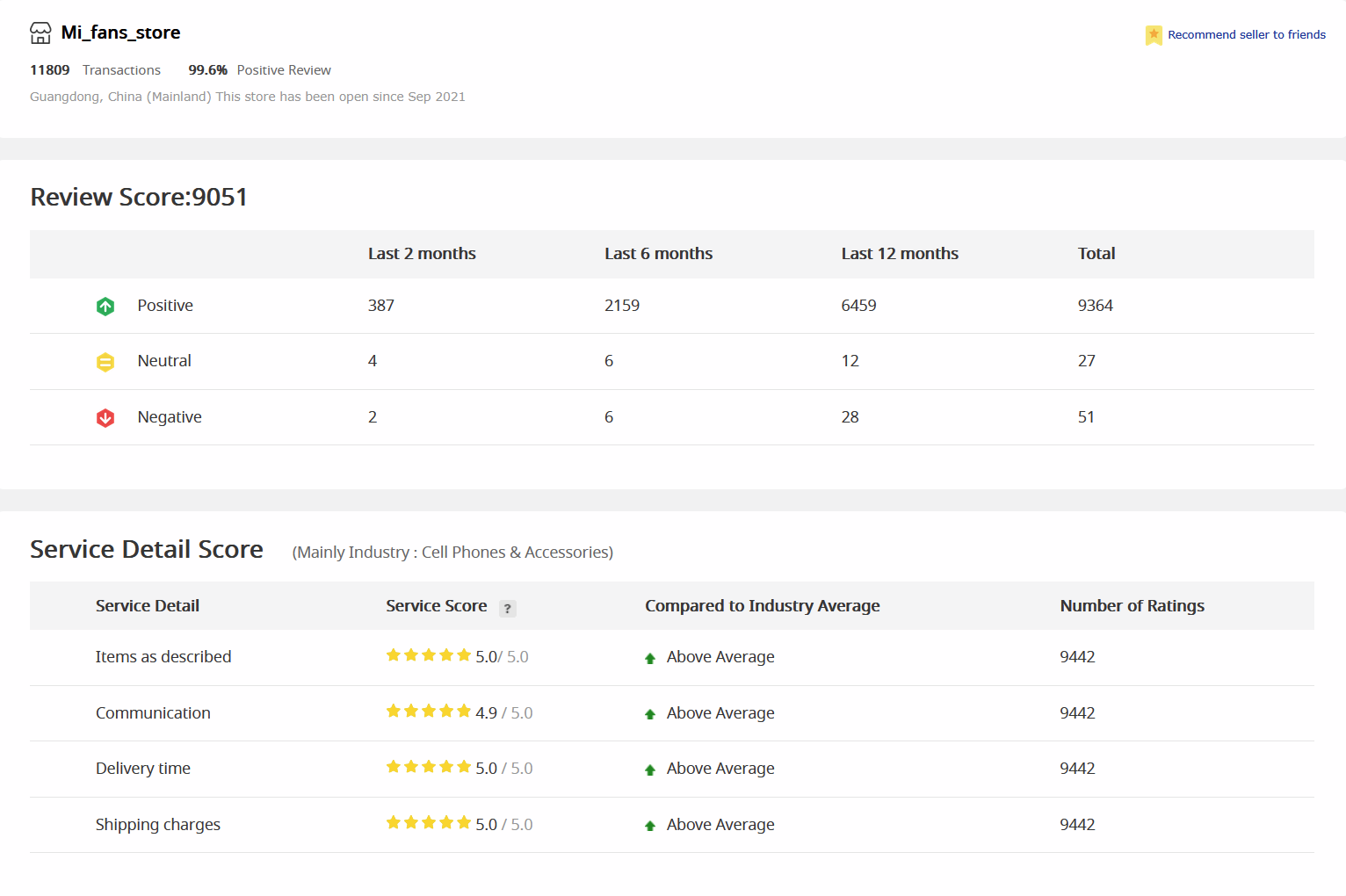
Task: Click the 99.6% Positive Review text
Action: [259, 70]
